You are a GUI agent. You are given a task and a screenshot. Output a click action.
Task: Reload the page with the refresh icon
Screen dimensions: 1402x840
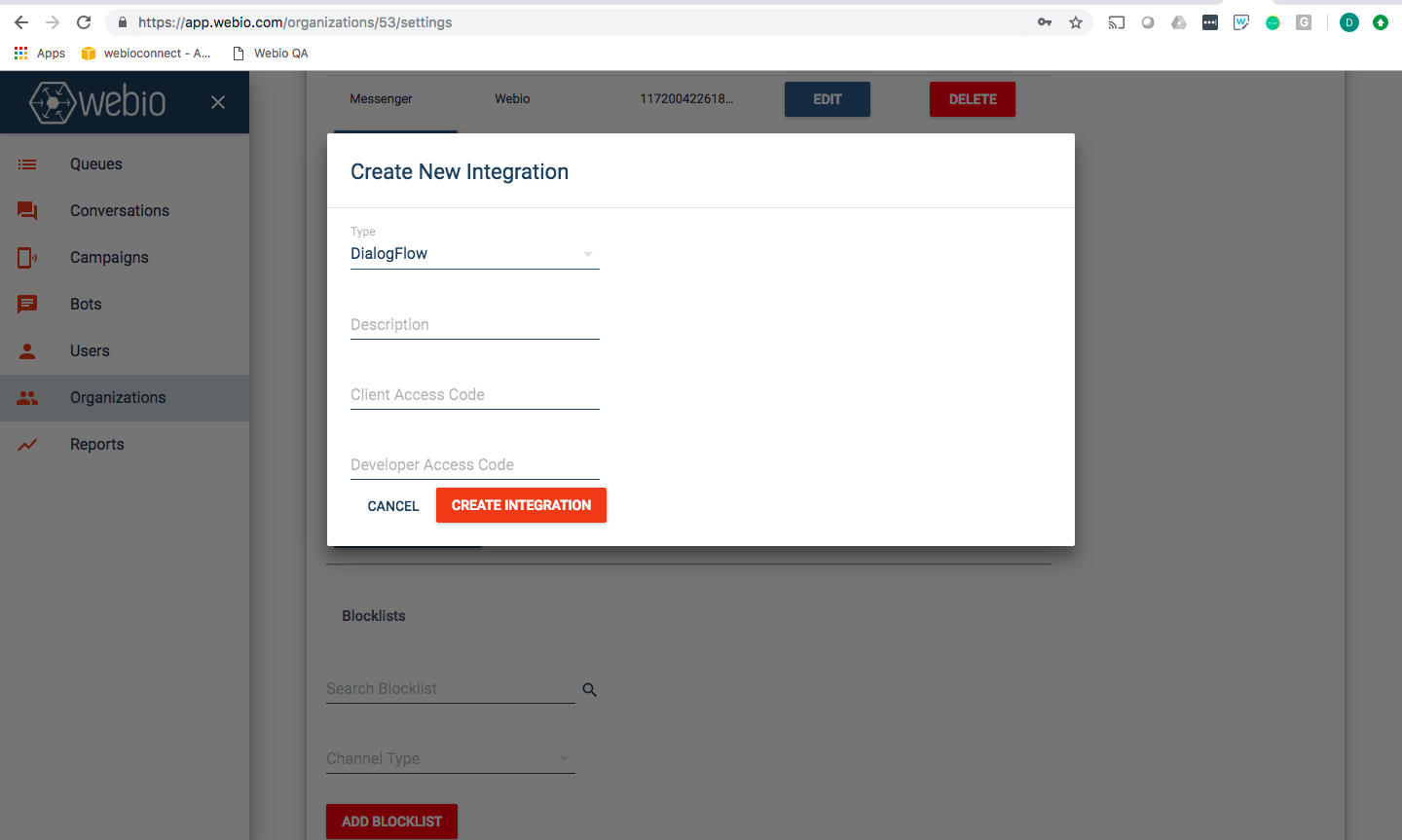(x=84, y=22)
